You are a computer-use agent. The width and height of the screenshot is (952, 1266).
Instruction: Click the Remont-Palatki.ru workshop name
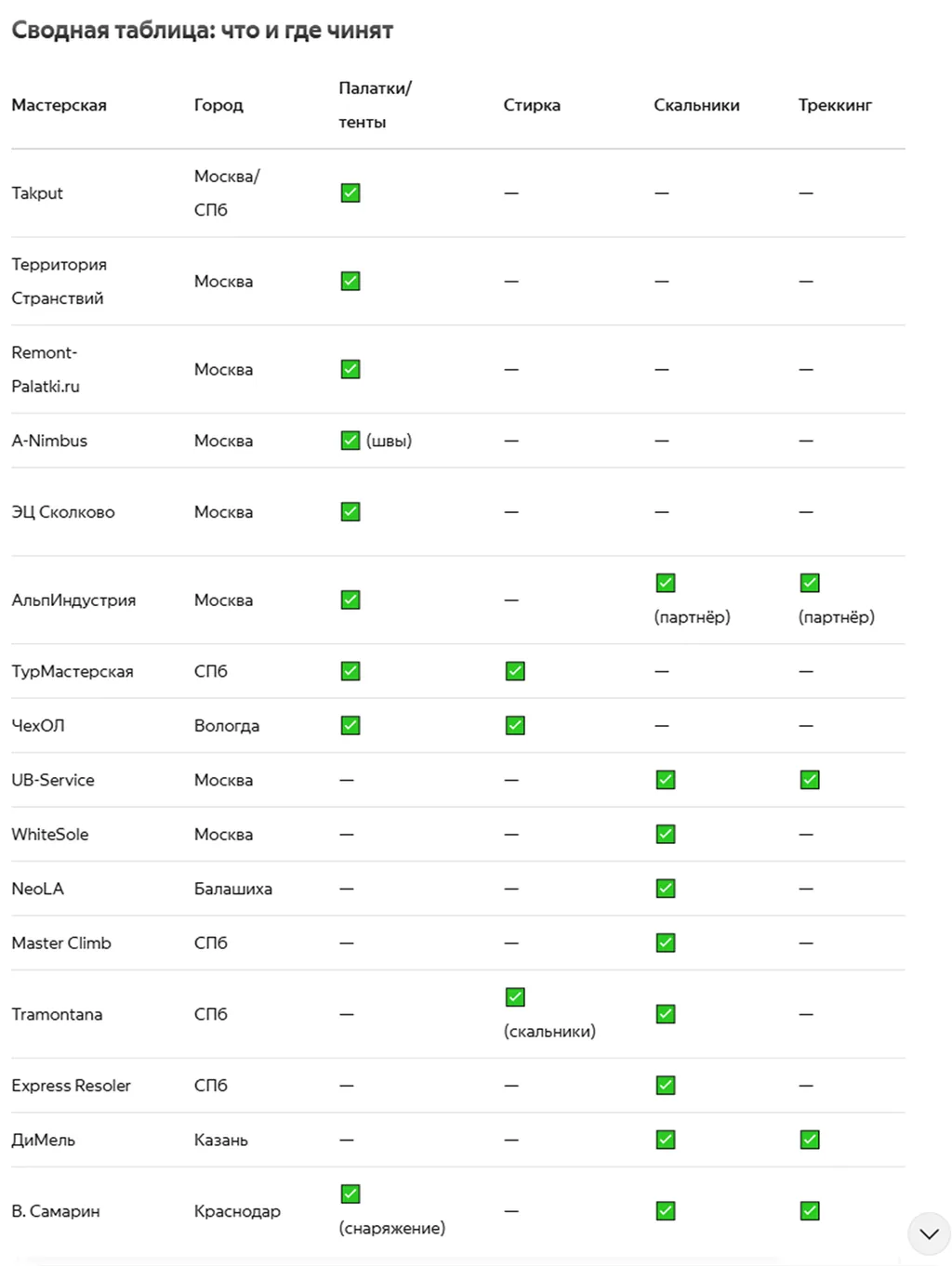[x=46, y=369]
